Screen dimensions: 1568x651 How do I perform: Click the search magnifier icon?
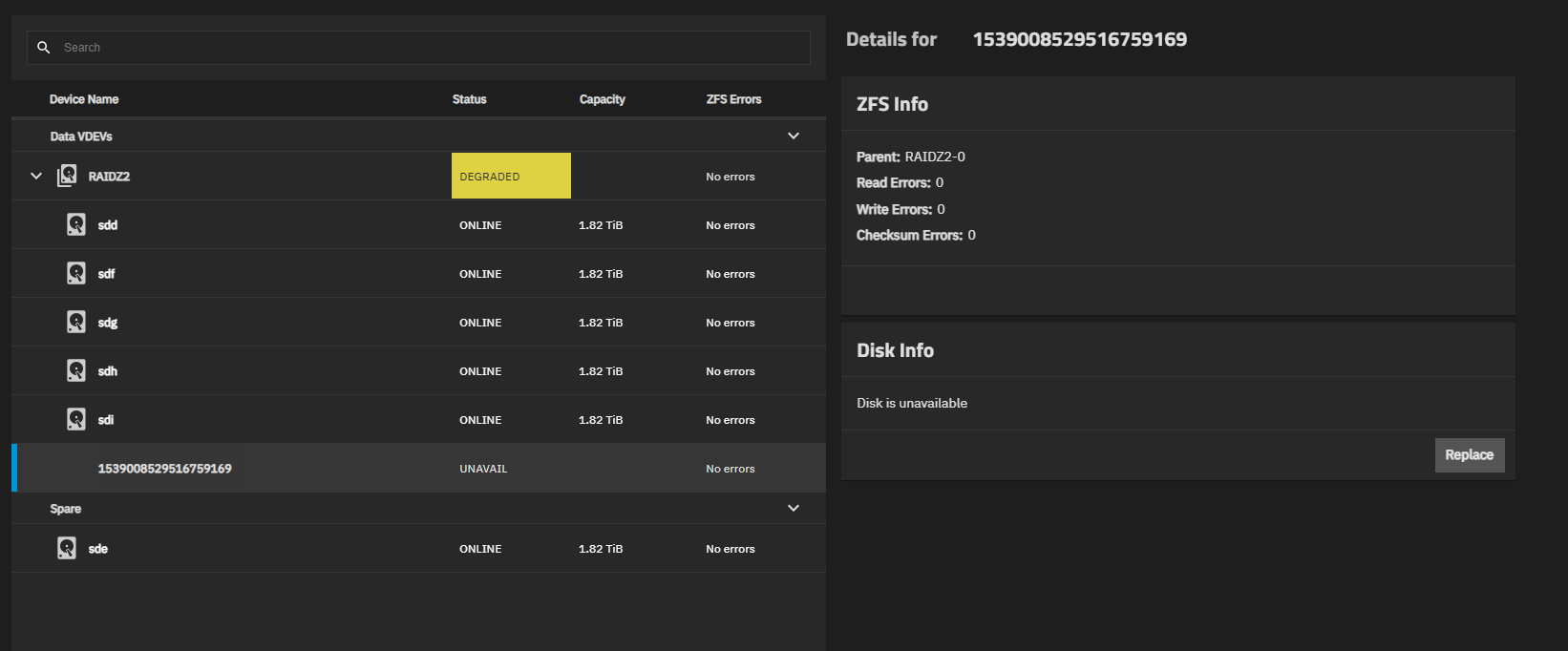point(43,48)
